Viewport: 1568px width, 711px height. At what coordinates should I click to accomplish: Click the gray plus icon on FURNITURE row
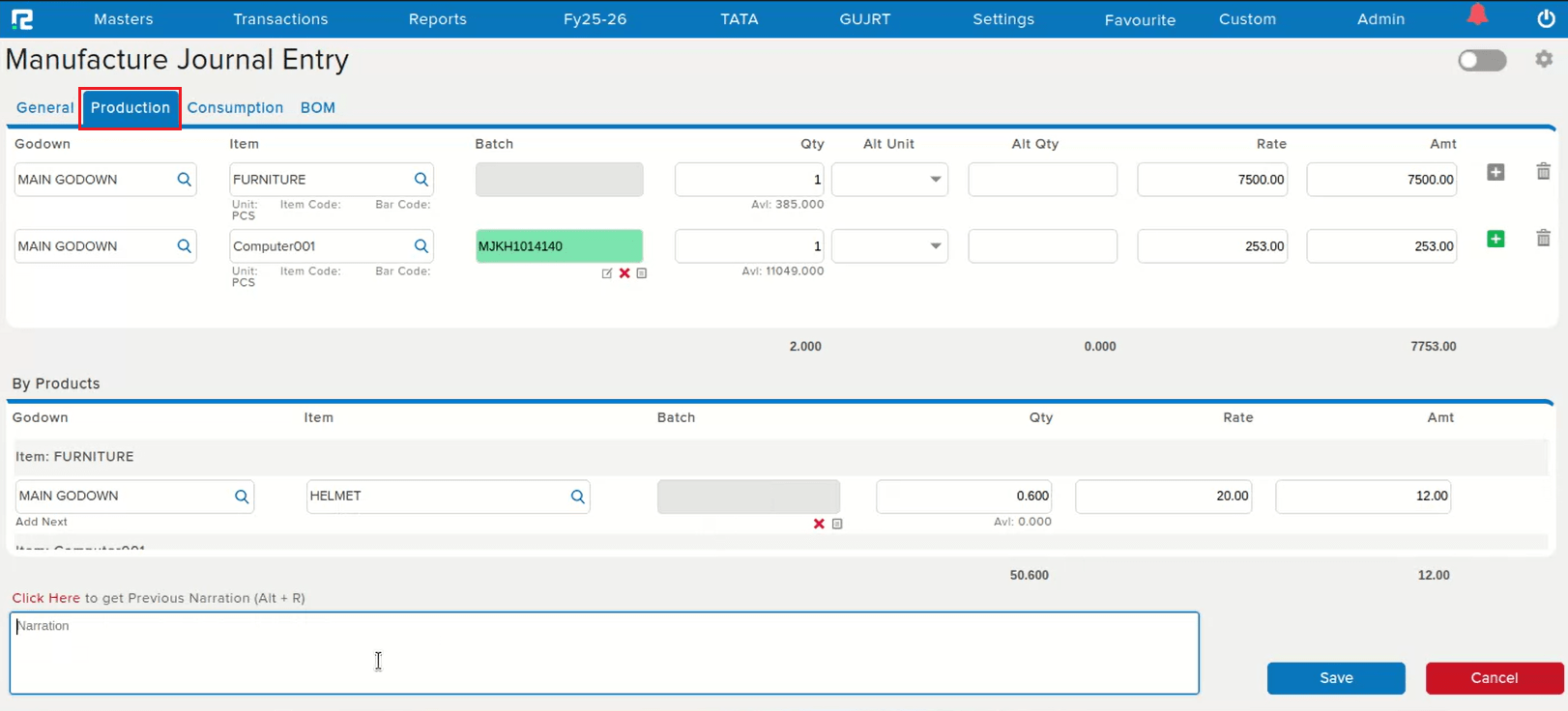coord(1495,172)
